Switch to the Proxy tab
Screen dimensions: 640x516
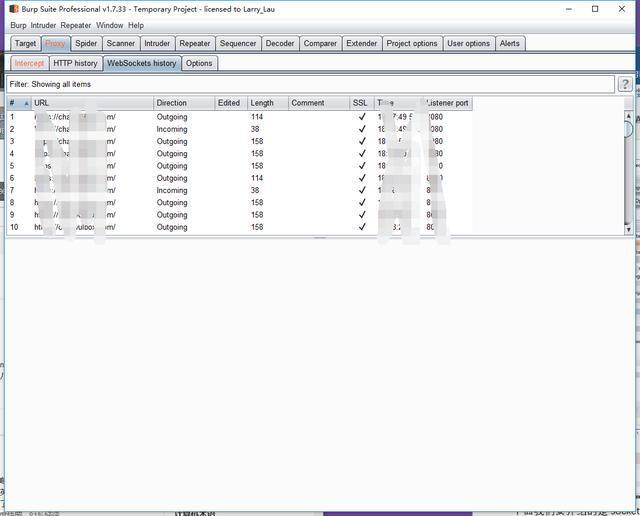pos(56,43)
